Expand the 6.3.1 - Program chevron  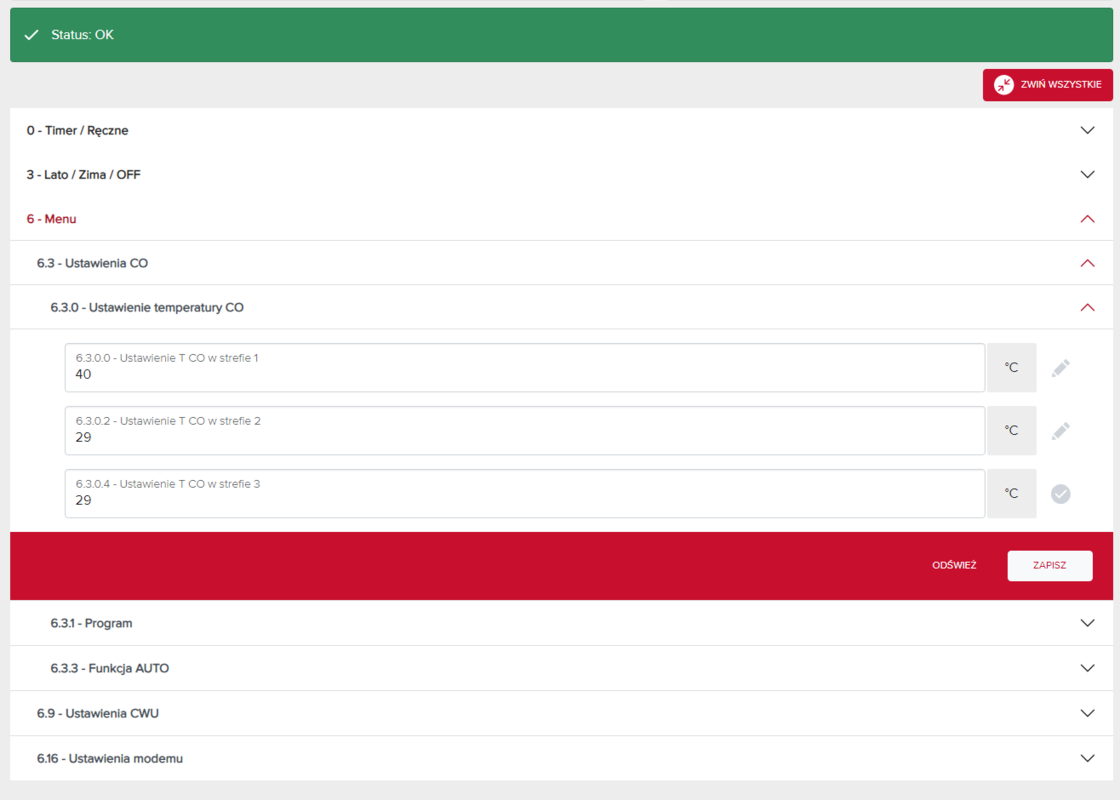1087,623
